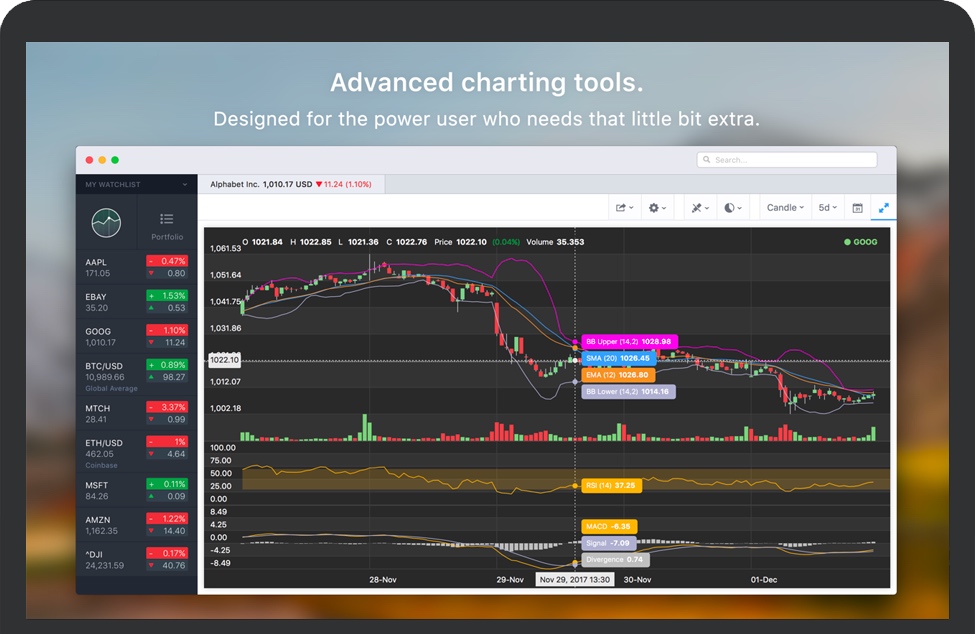The height and width of the screenshot is (634, 975).
Task: Open the share/export chart menu
Action: click(624, 208)
